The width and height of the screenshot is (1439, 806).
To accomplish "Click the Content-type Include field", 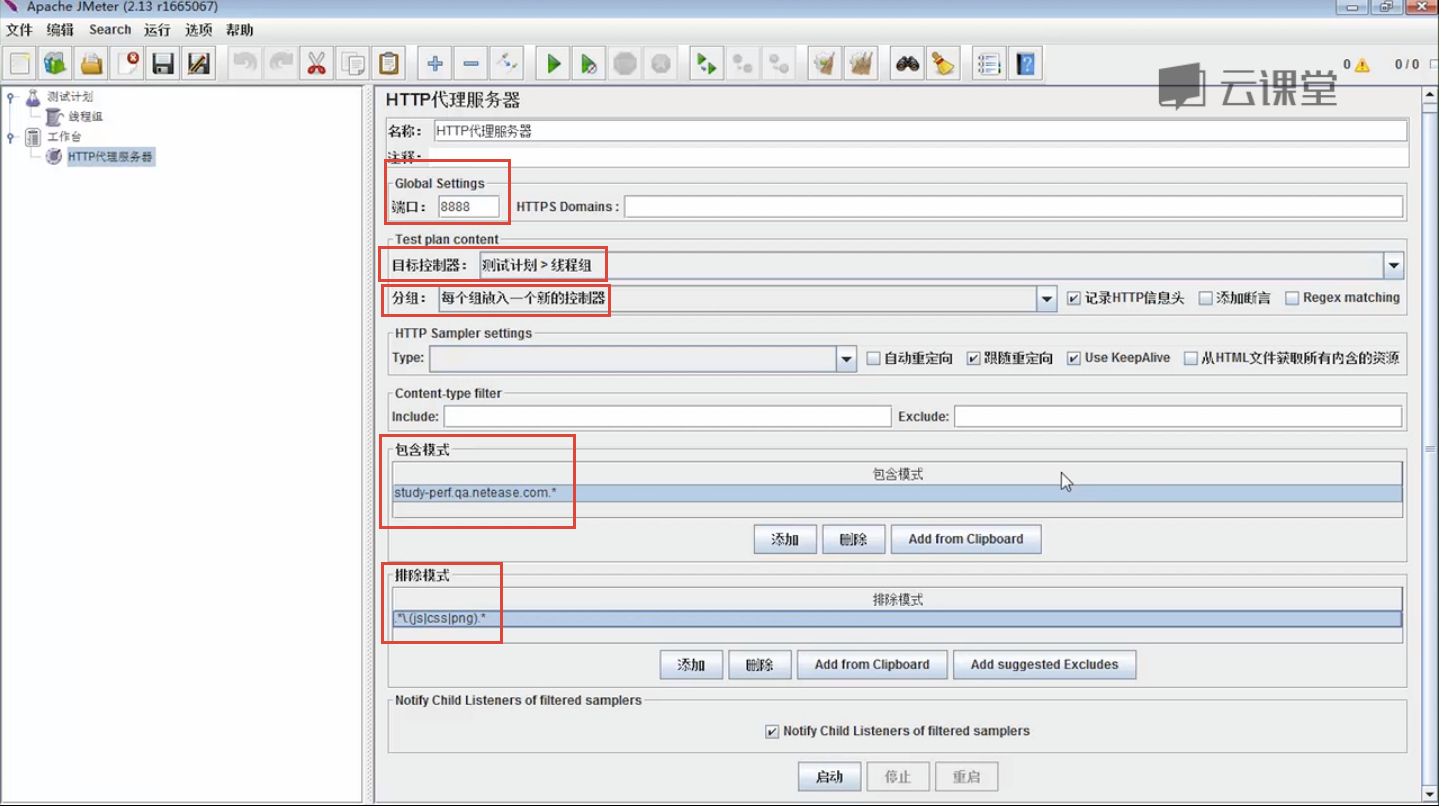I will [667, 416].
